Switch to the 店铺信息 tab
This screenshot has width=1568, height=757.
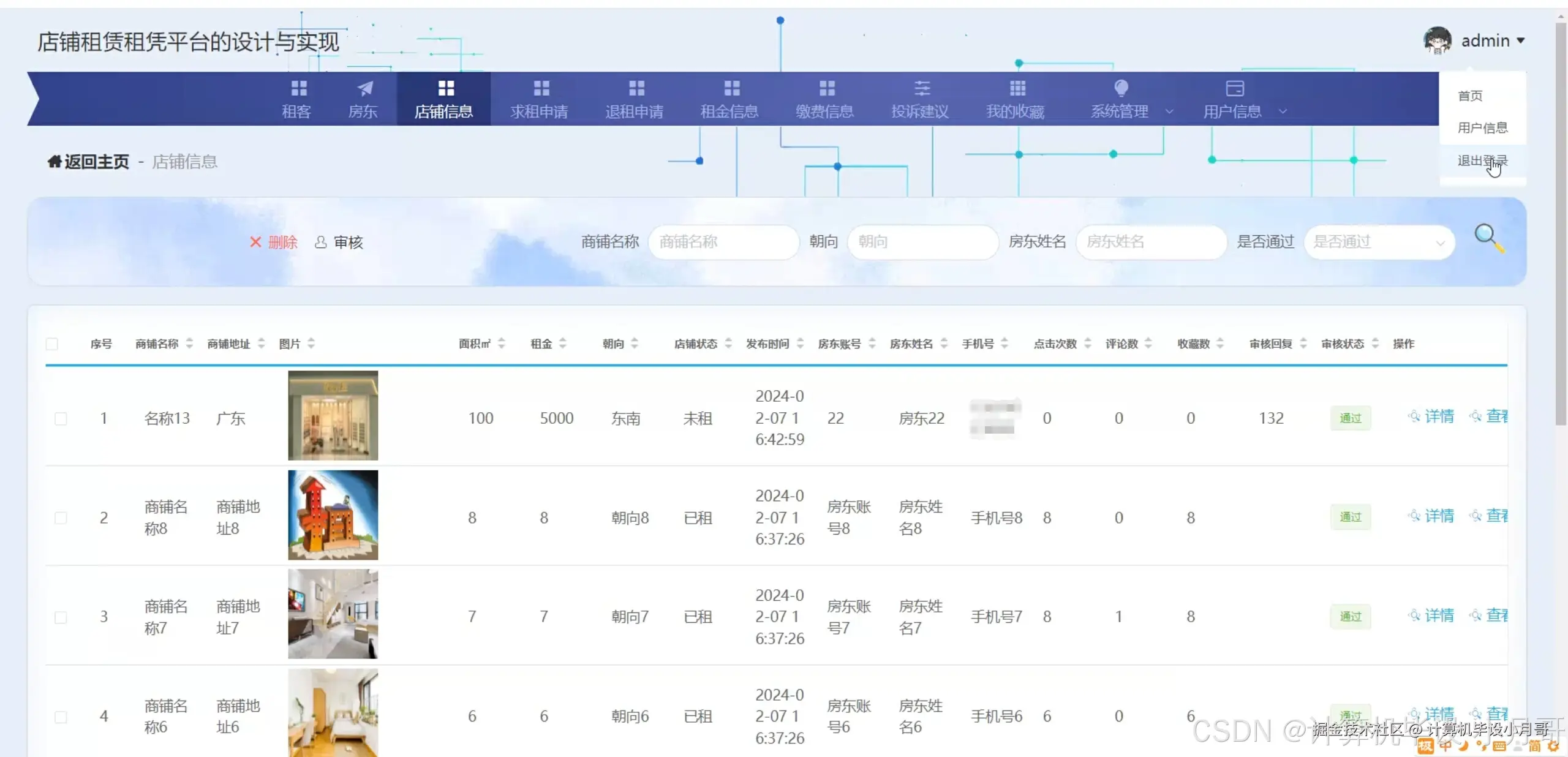(444, 98)
